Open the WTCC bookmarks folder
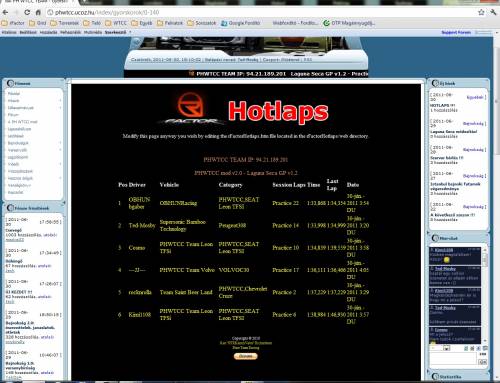The width and height of the screenshot is (500, 383). tap(116, 23)
